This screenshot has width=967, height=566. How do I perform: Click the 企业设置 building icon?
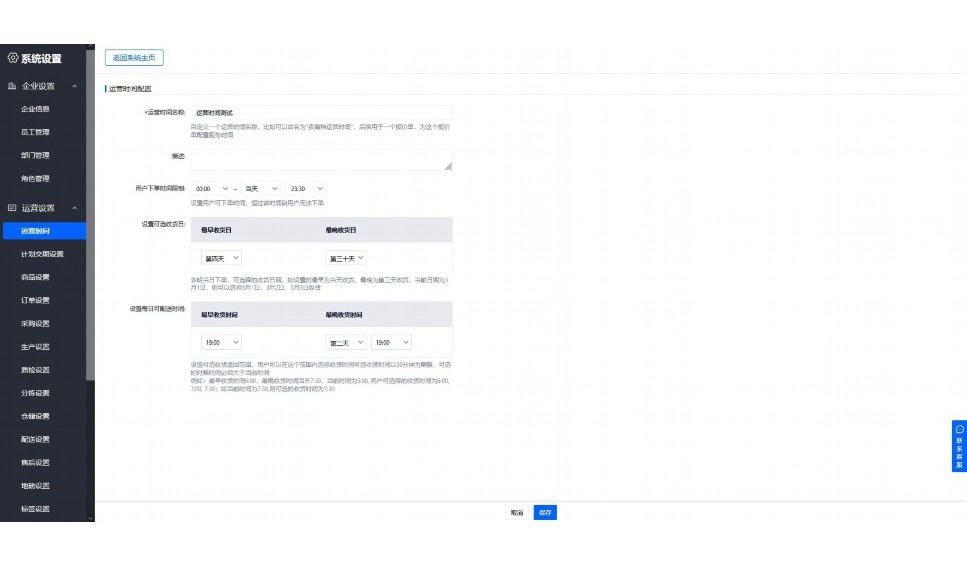(12, 86)
